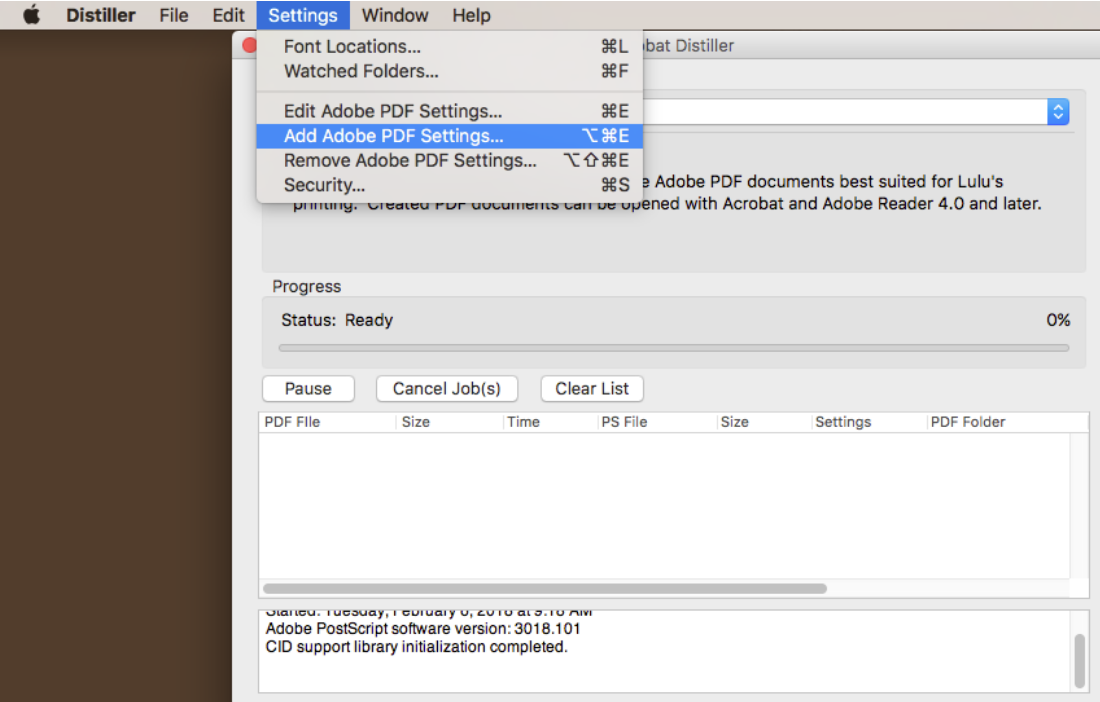Click the Settings column header
Image resolution: width=1100 pixels, height=702 pixels.
(869, 422)
